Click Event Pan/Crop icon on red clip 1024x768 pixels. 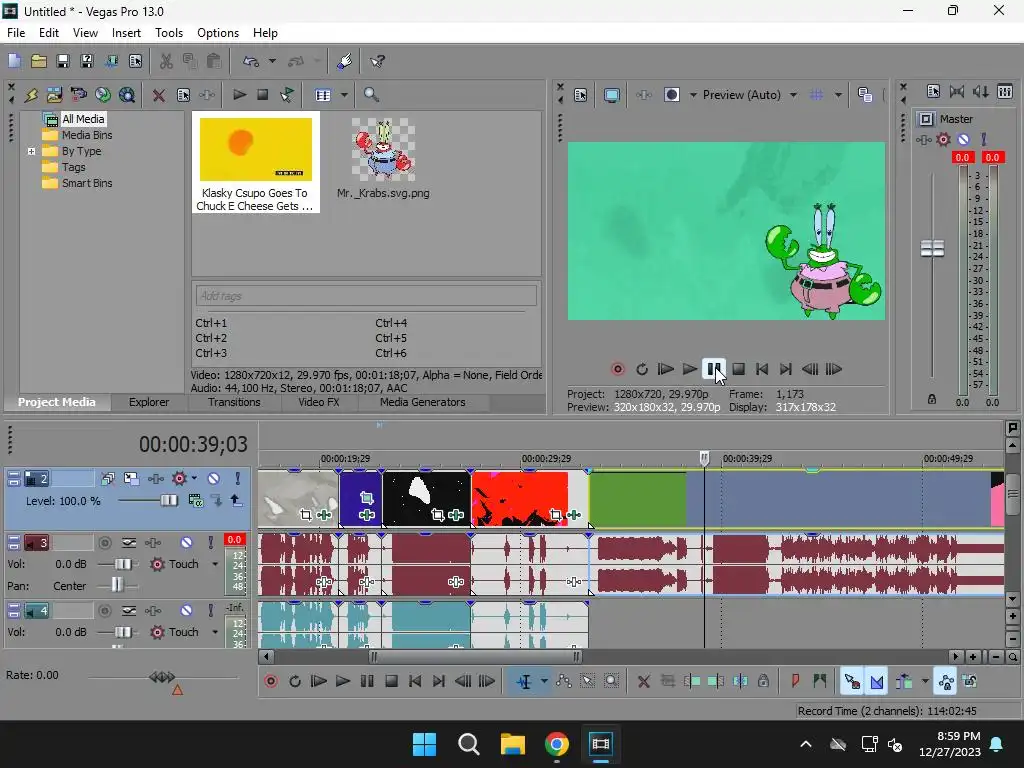click(555, 515)
